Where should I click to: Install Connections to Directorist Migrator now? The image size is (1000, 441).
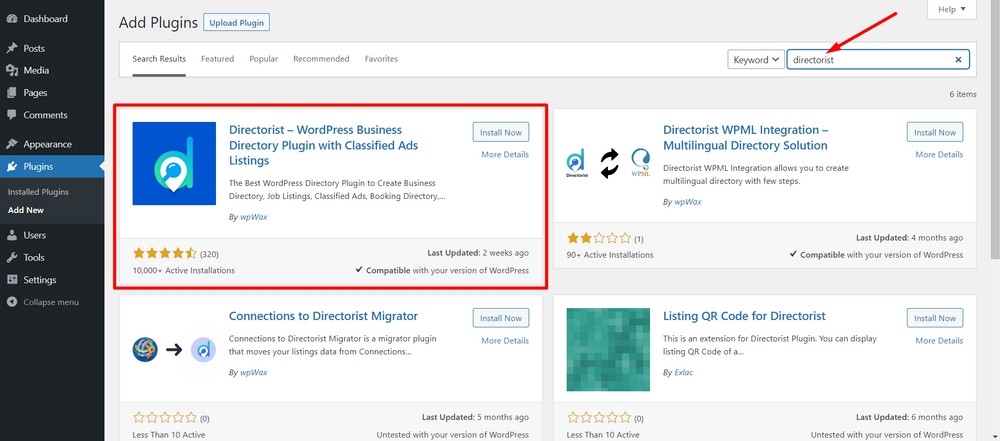pyautogui.click(x=501, y=318)
